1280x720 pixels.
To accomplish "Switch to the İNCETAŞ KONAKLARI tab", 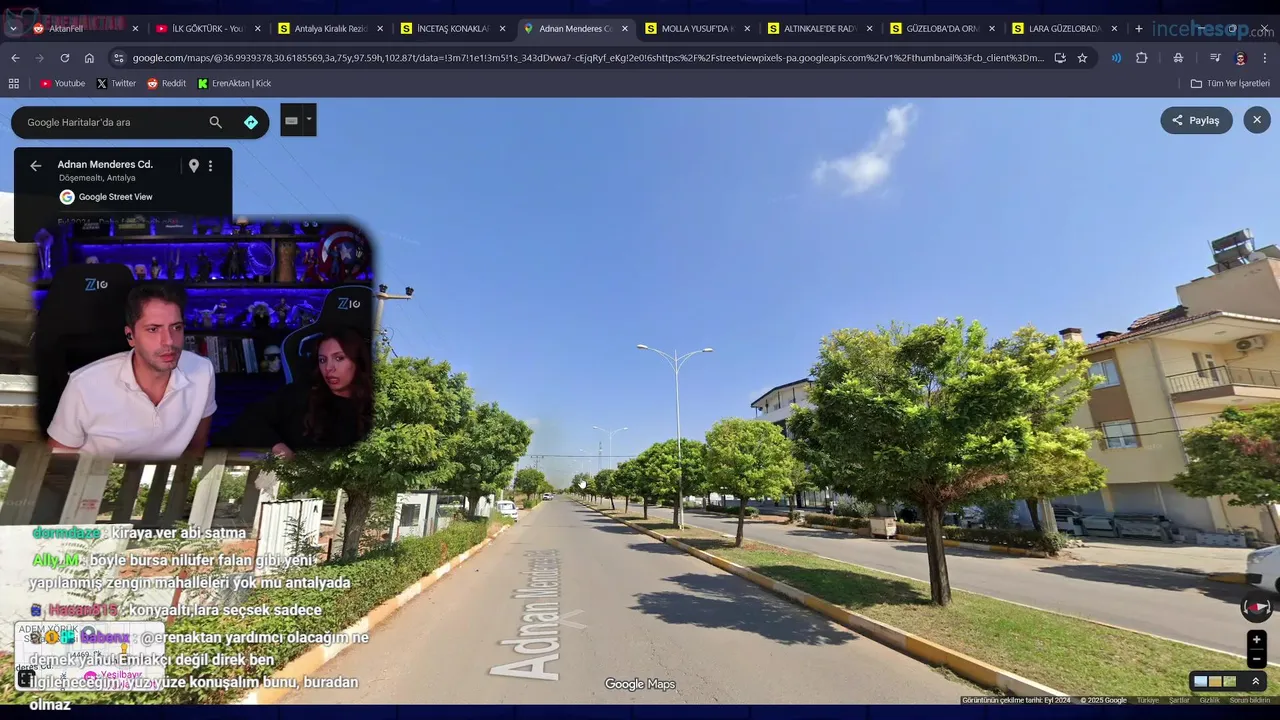I will point(452,29).
